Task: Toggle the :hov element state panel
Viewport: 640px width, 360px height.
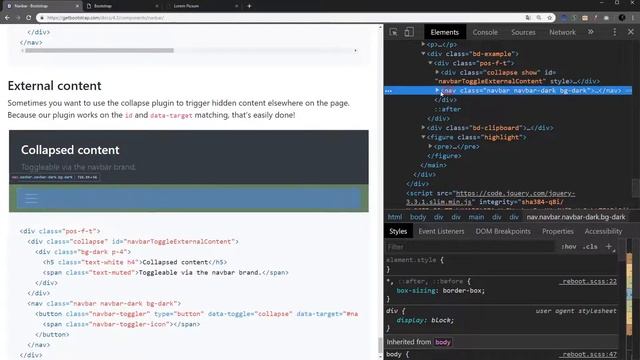Action: pyautogui.click(x=569, y=247)
